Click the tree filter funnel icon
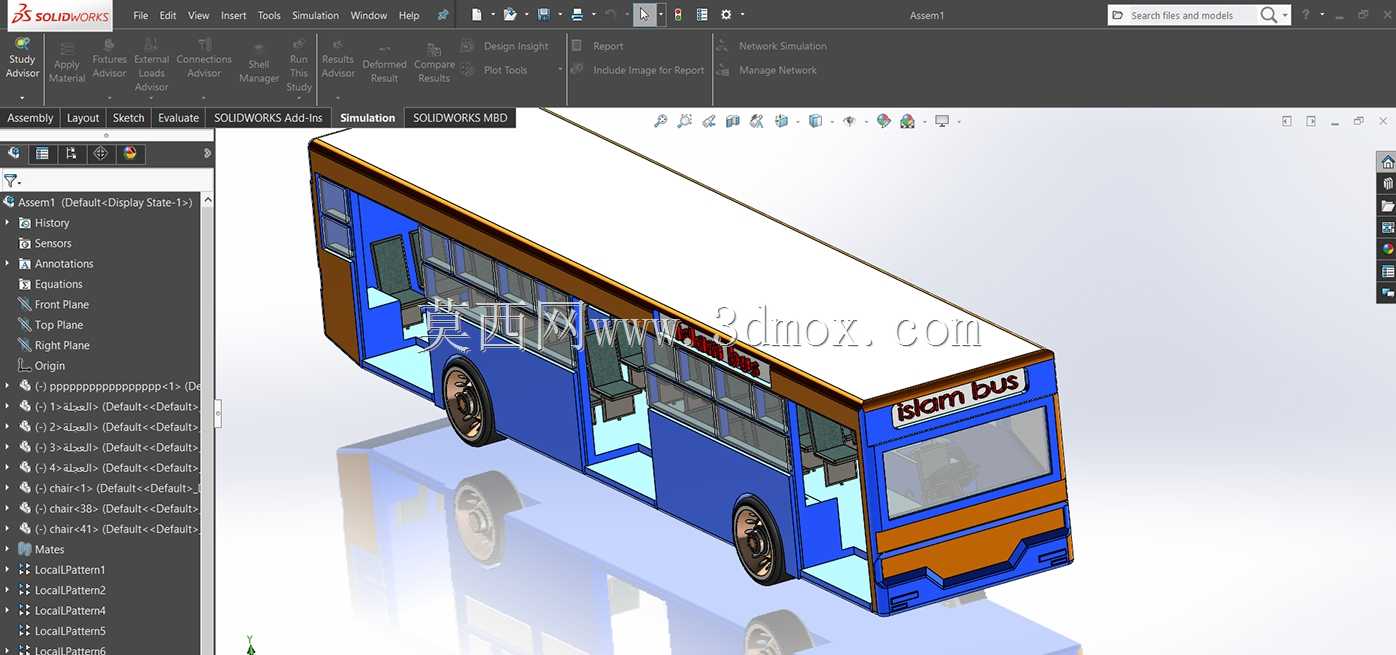 (x=10, y=180)
